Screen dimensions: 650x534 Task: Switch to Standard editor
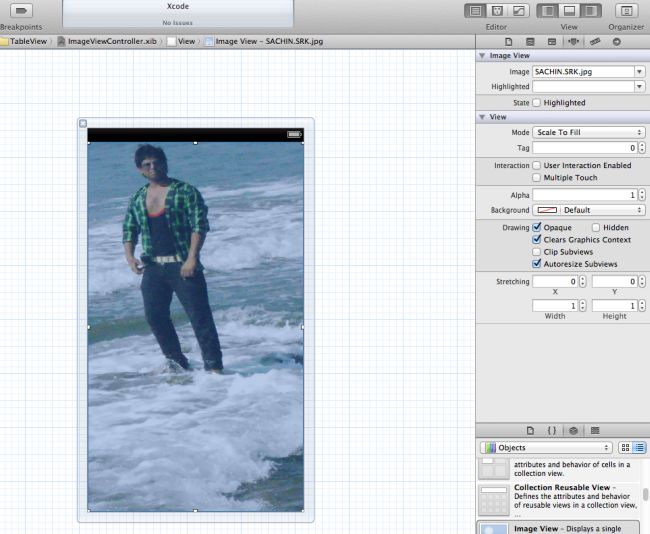(x=475, y=11)
